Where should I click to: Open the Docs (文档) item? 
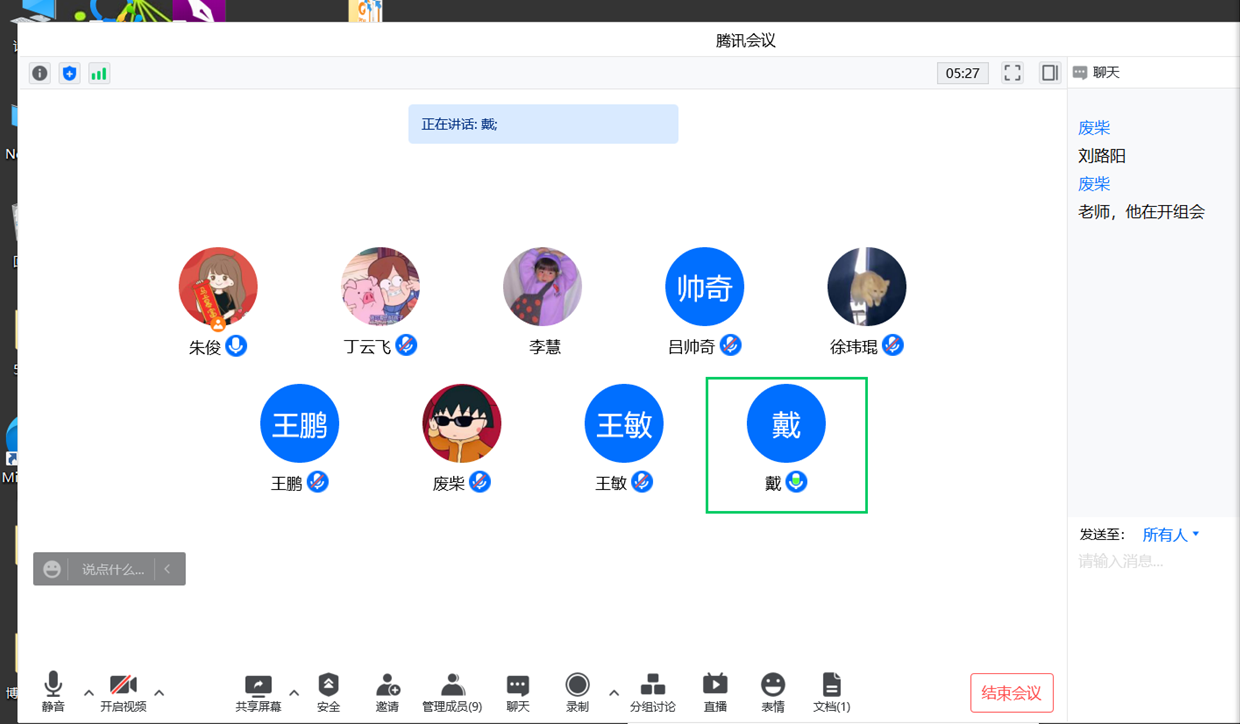tap(831, 692)
